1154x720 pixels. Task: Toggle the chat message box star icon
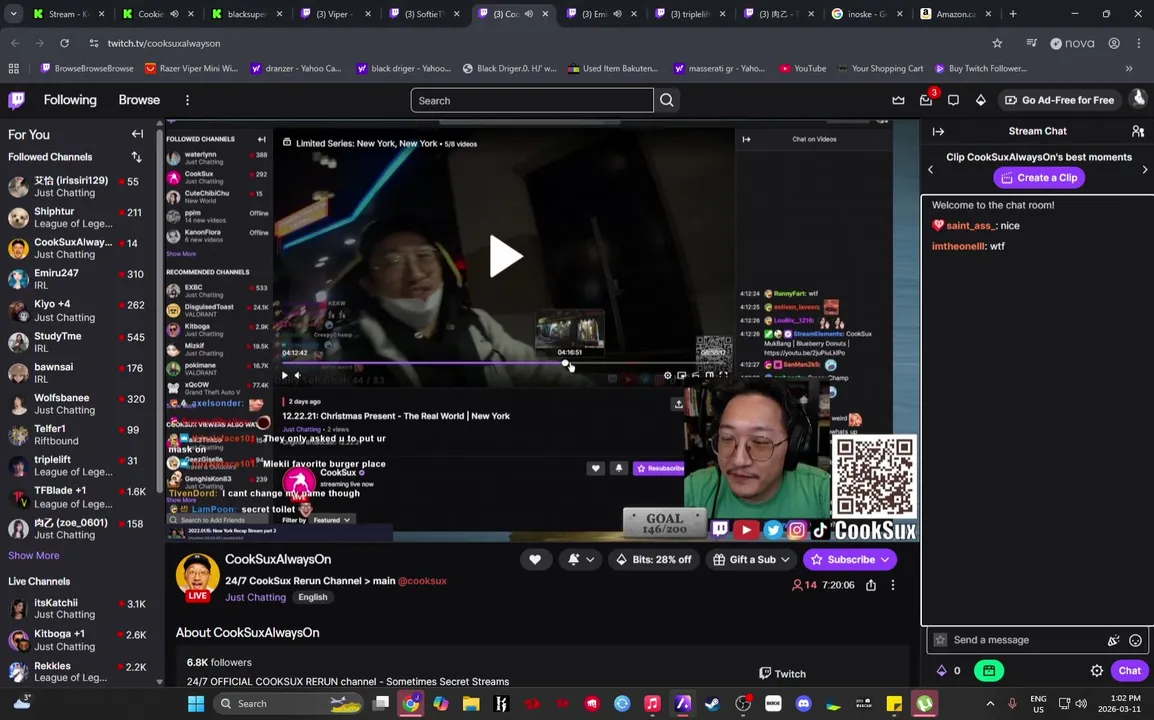[x=940, y=640]
